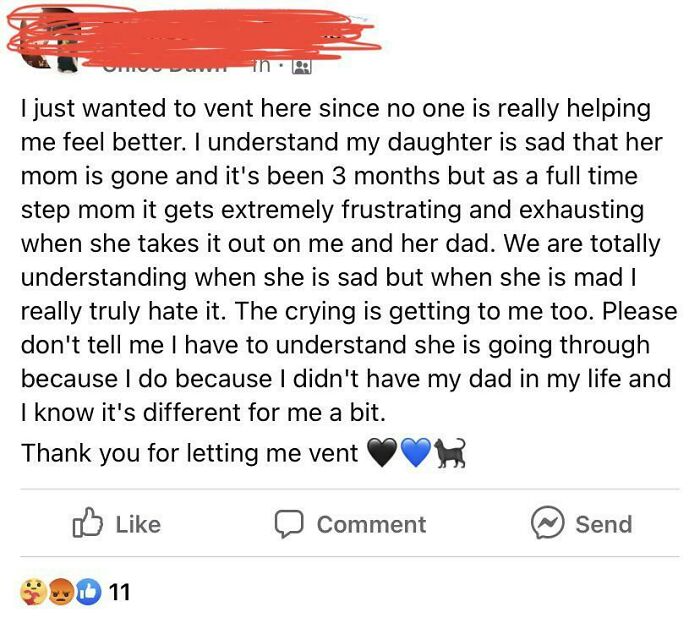Viewport: 700px width, 618px height.
Task: Click the post paragraph starting 'I just wanted'
Action: coord(349,260)
